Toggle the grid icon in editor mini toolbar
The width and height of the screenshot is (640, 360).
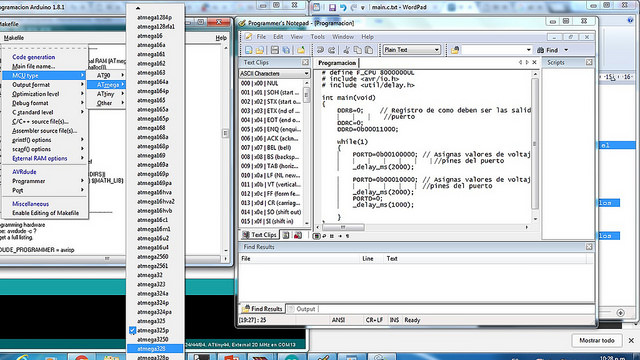click(332, 236)
